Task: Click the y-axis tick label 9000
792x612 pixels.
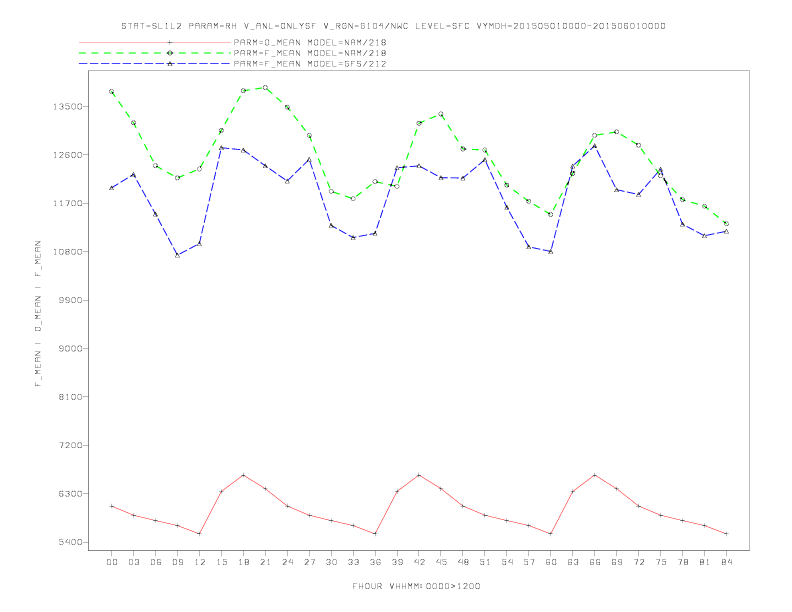Action: coord(70,348)
